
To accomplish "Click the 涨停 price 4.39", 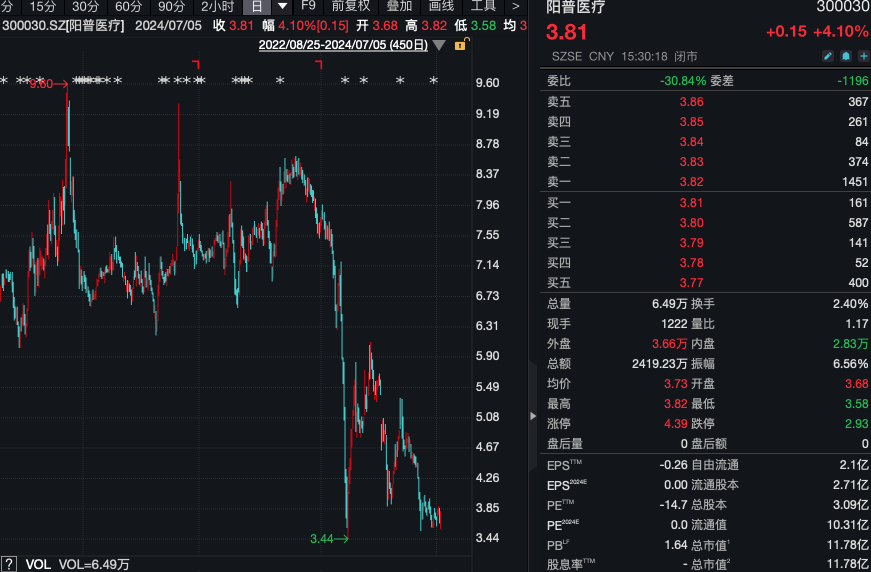I will pos(675,424).
